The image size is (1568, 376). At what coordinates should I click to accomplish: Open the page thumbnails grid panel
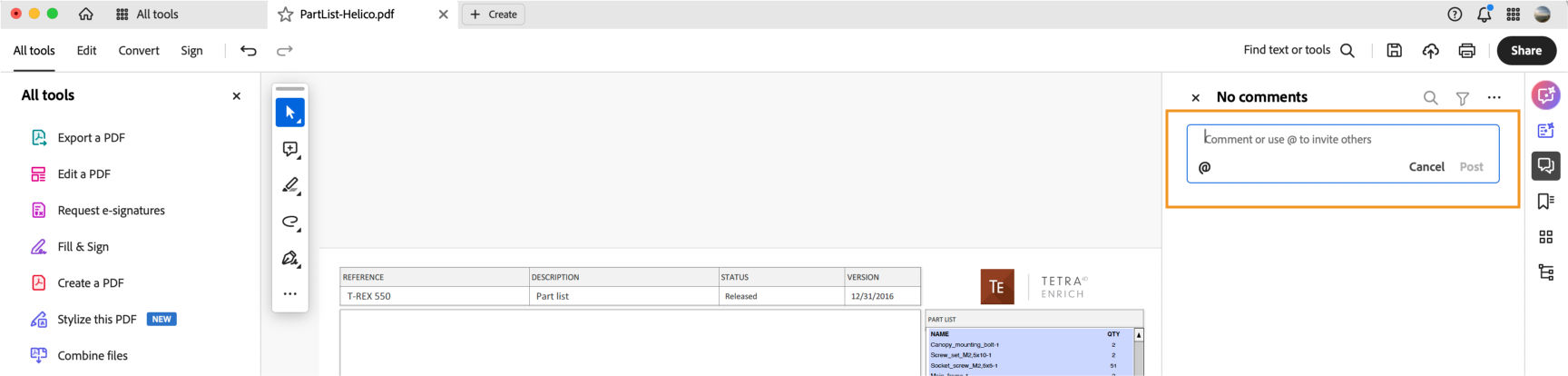point(1546,237)
